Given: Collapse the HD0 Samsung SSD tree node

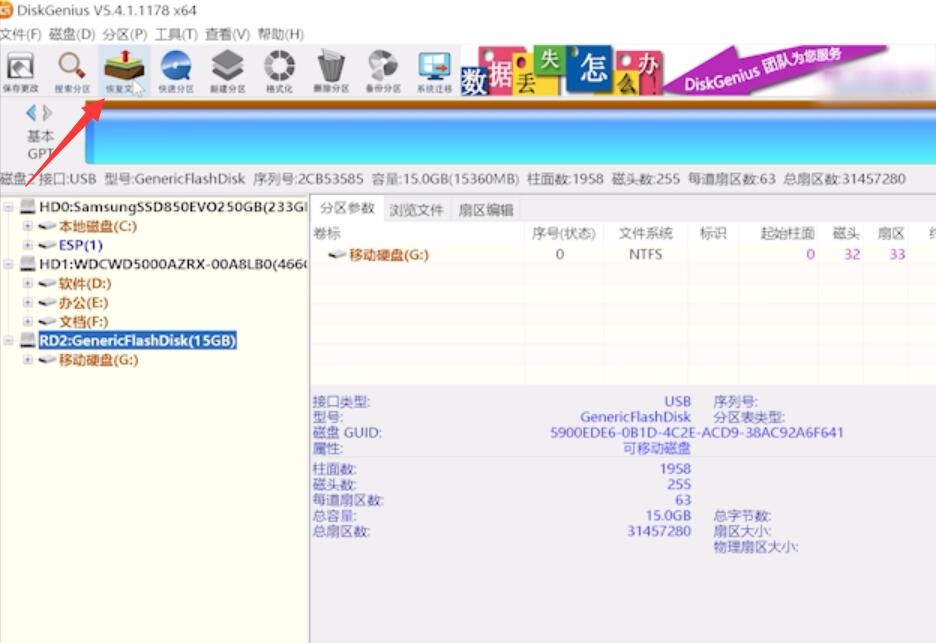Looking at the screenshot, I should tap(8, 207).
